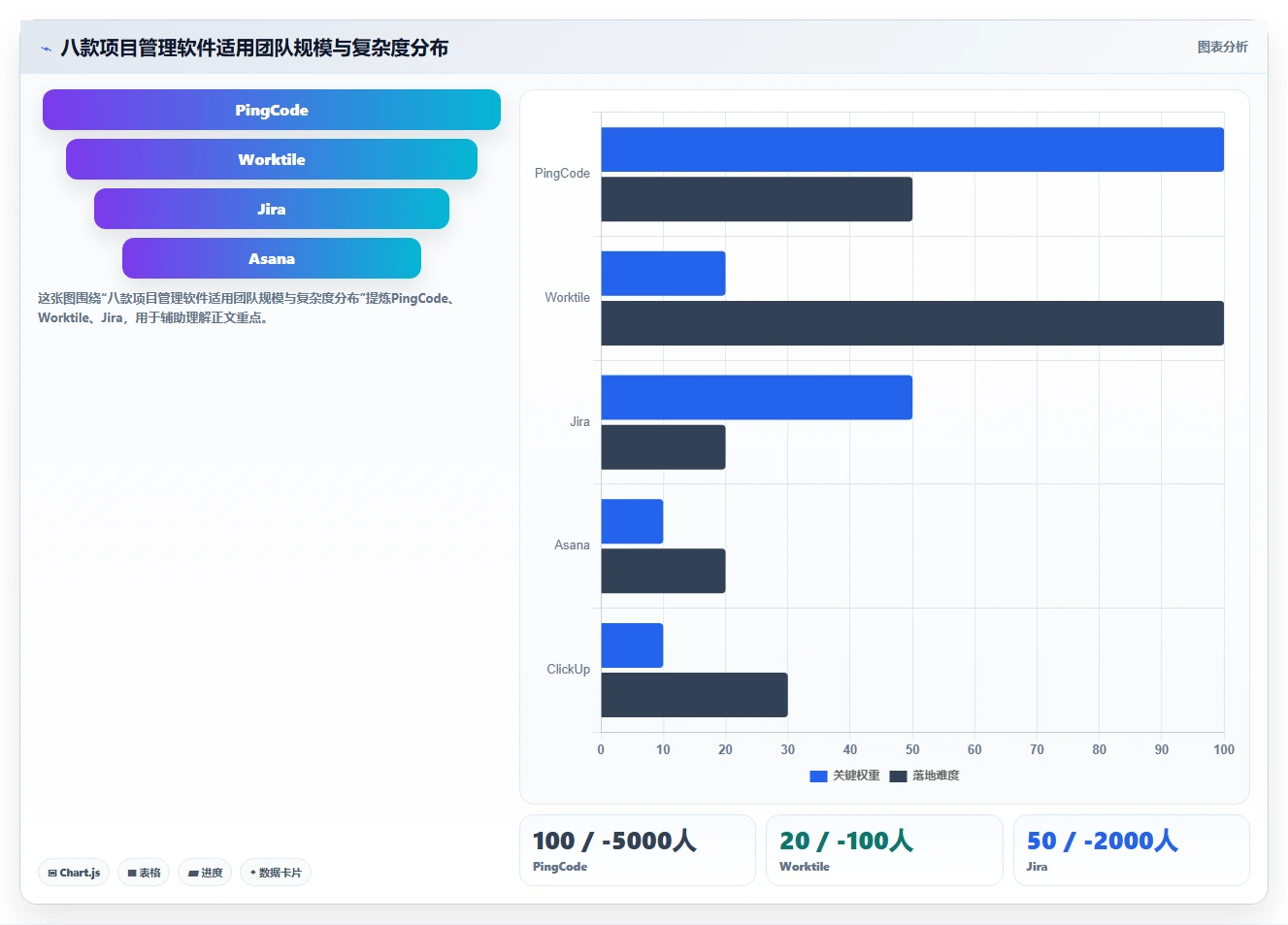Click Asana's blue 关键权重 bar

[x=632, y=521]
